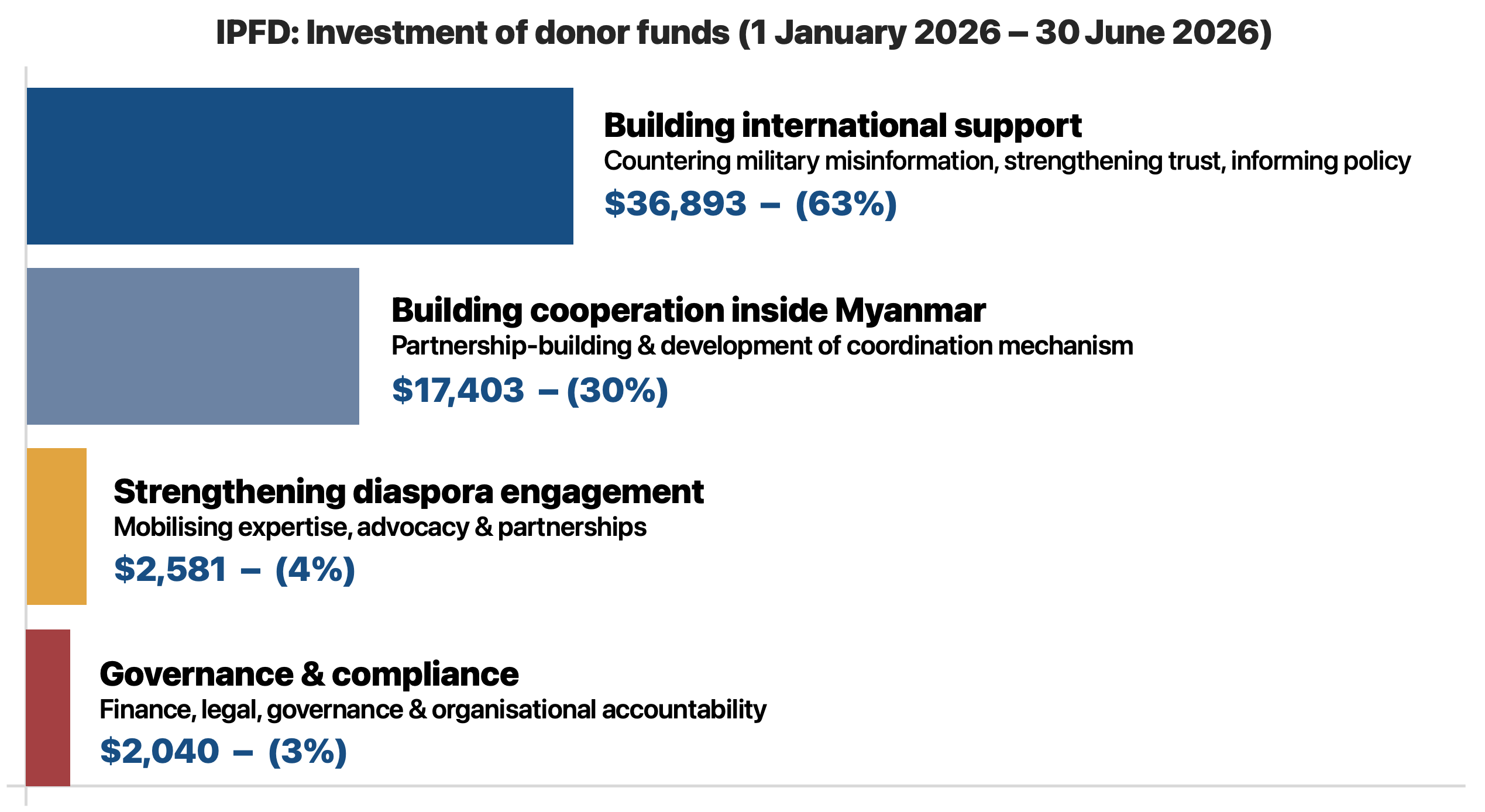Click the $2,581 – (4%) amount
1485x812 pixels.
point(234,570)
